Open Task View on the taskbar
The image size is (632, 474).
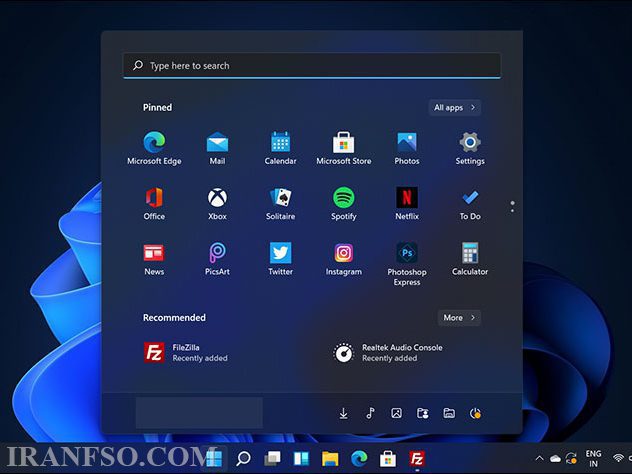(272, 458)
